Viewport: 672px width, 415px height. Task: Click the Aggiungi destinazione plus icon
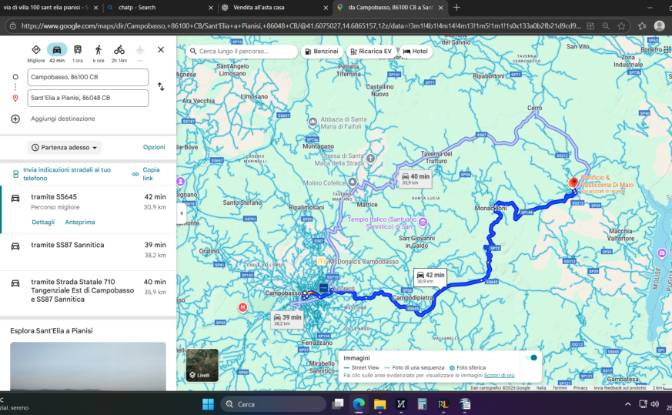(15, 119)
